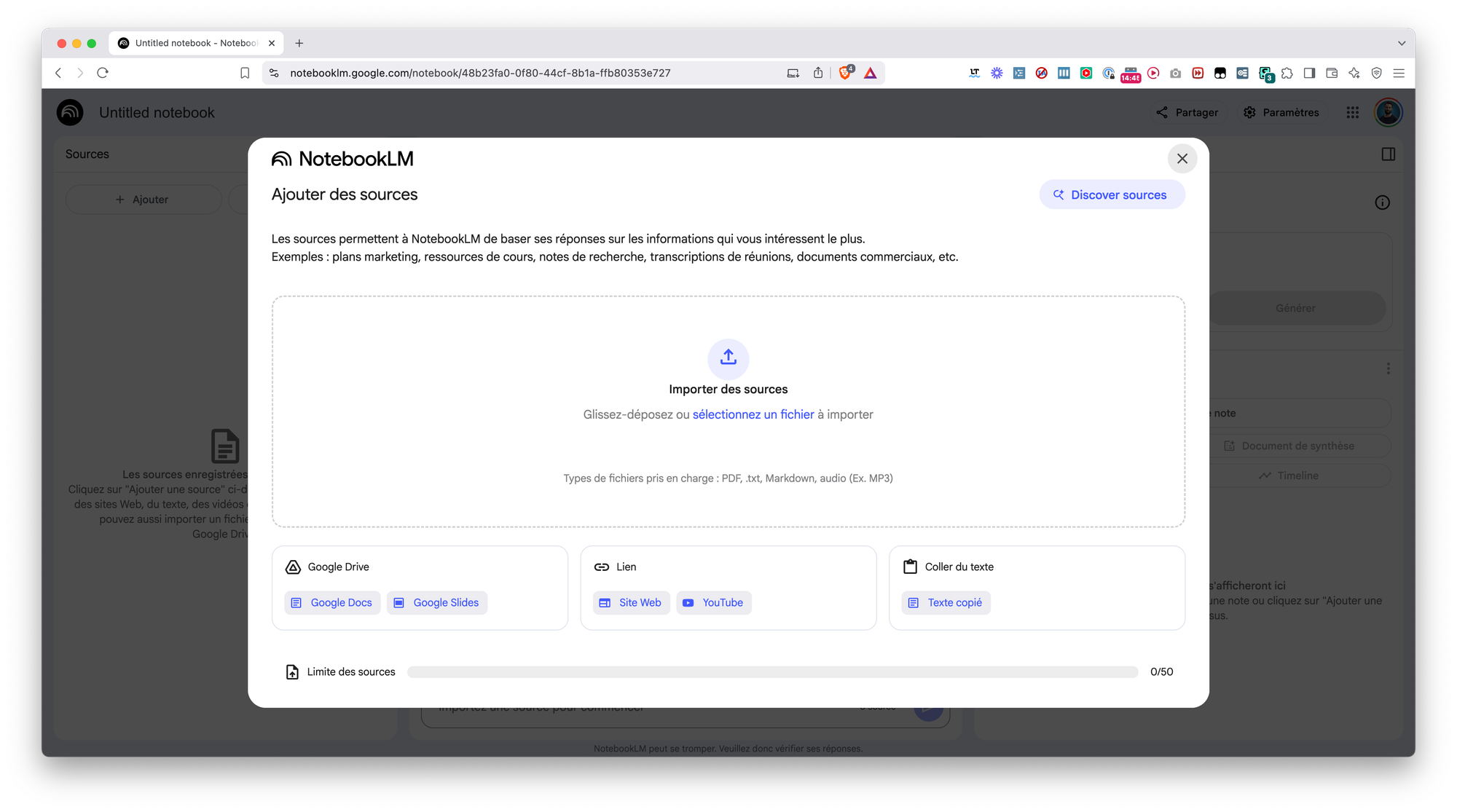Add a YouTube link source
Image resolution: width=1457 pixels, height=812 pixels.
pyautogui.click(x=714, y=602)
